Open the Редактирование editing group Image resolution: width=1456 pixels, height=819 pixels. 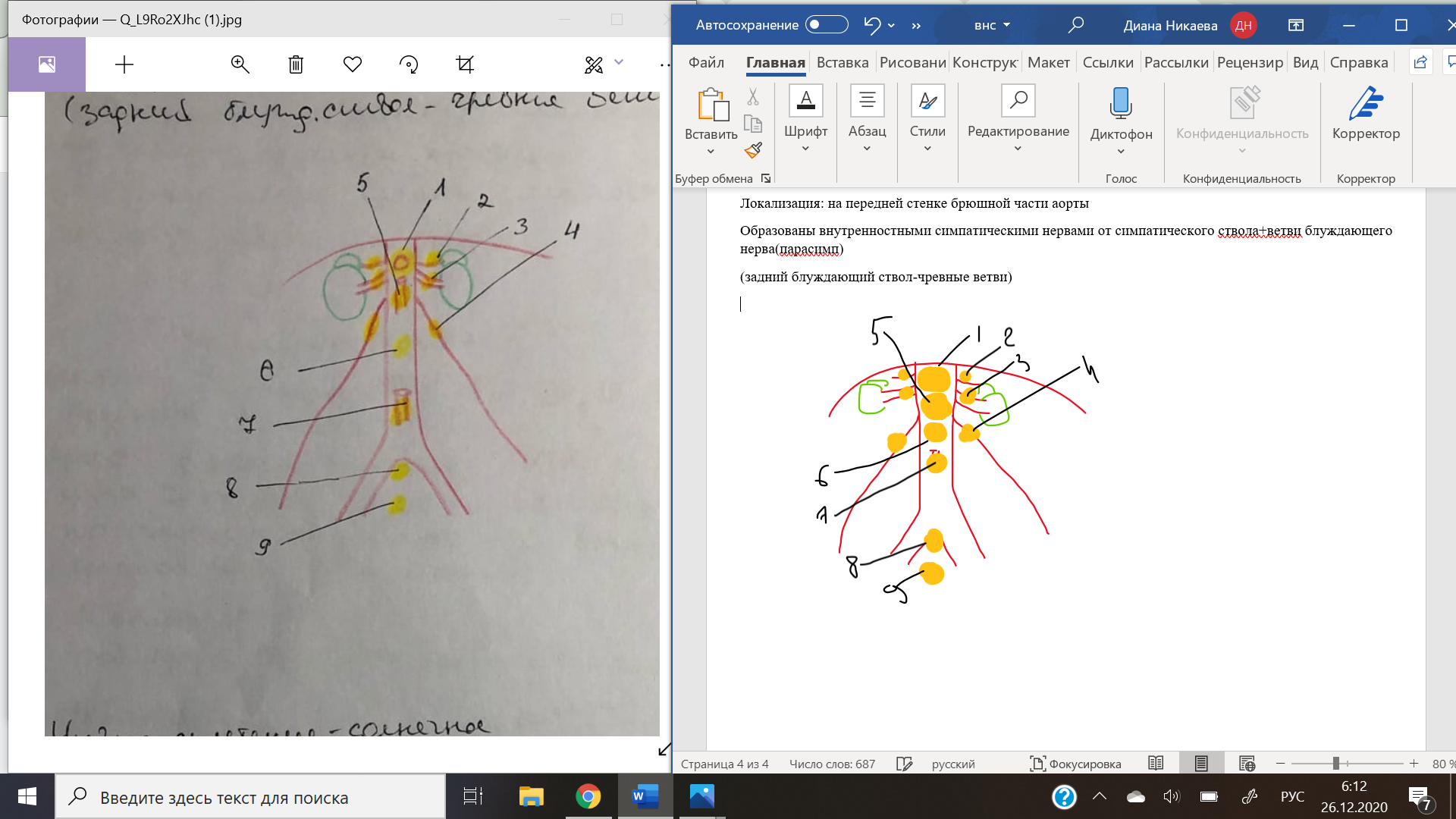(x=1018, y=119)
